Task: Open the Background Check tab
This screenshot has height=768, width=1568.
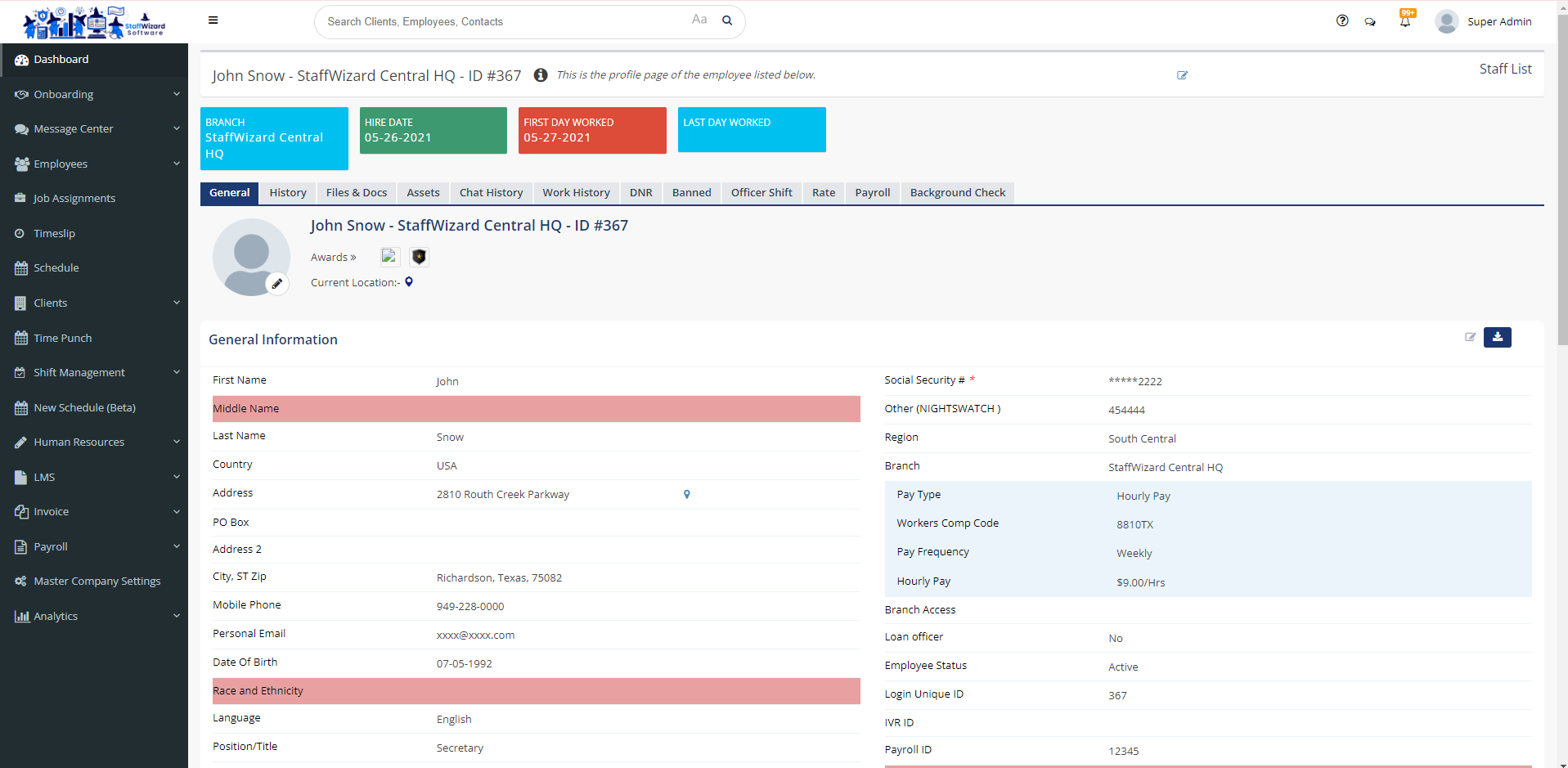Action: pyautogui.click(x=957, y=193)
